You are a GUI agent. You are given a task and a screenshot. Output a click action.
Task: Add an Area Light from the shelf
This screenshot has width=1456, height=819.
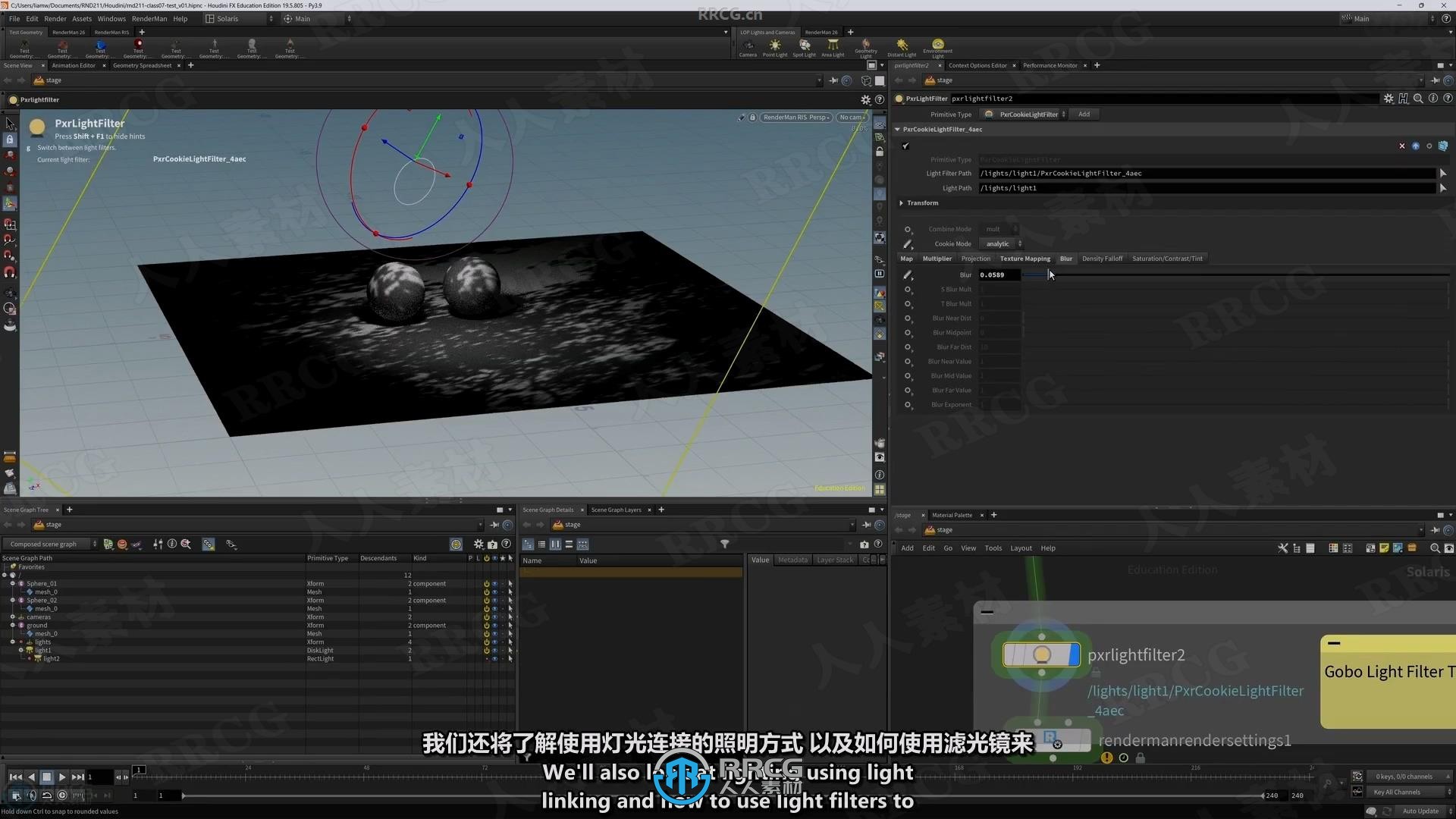pos(833,48)
